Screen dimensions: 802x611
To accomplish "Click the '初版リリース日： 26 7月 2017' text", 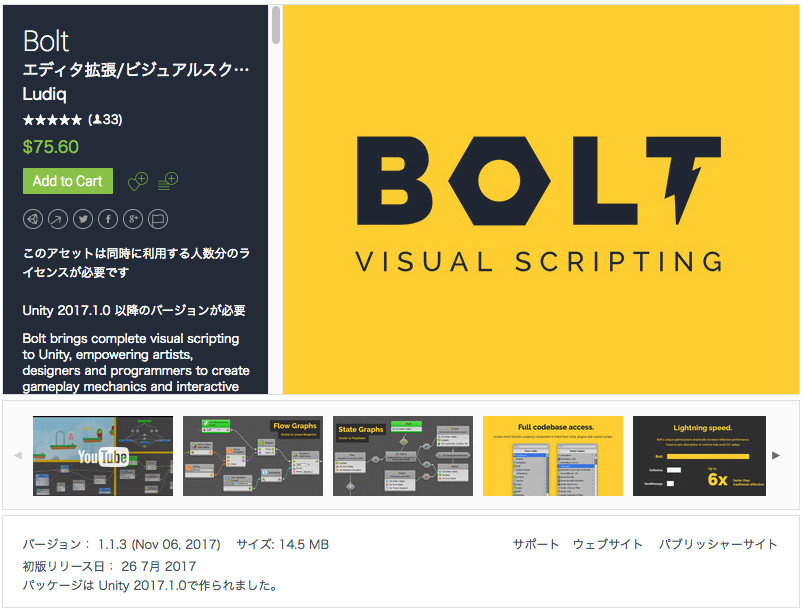I will tap(109, 567).
